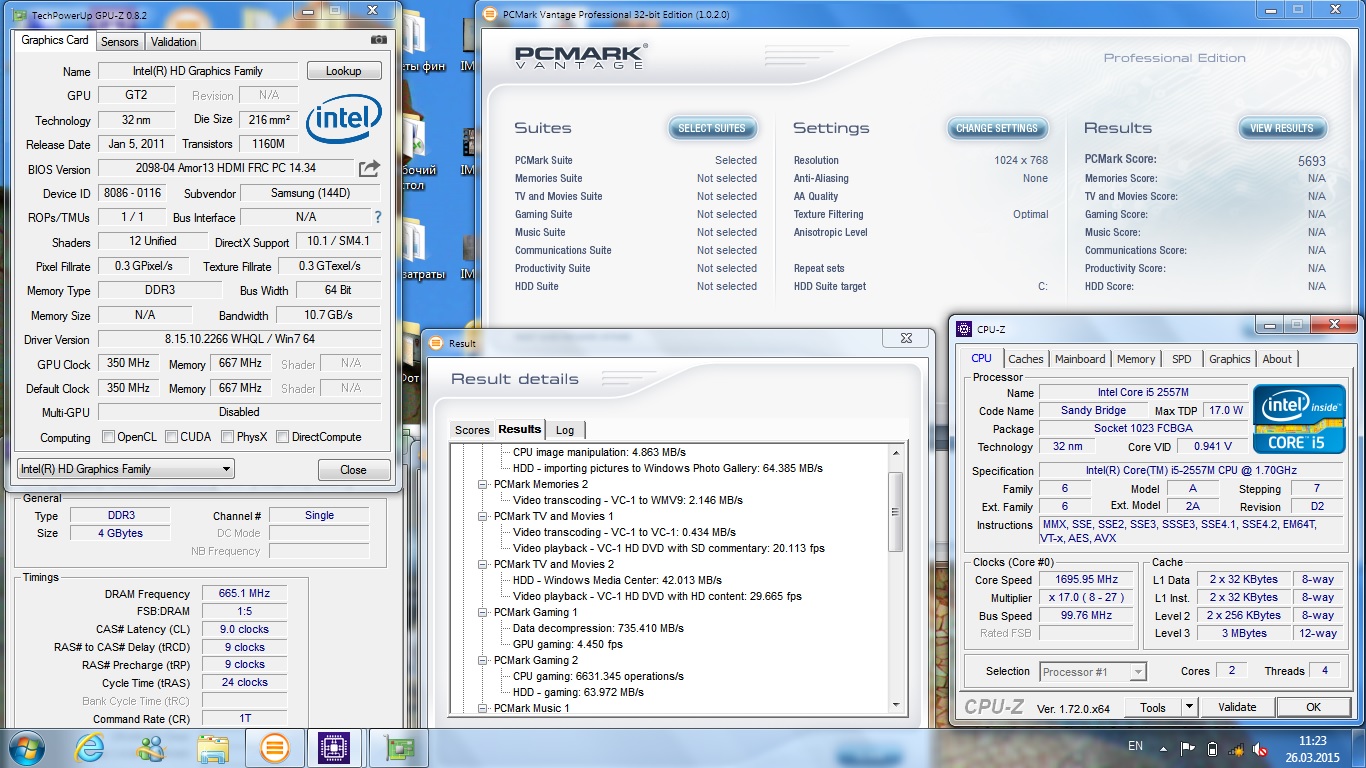The width and height of the screenshot is (1366, 768).
Task: Open the Processor #1 selection dropdown
Action: point(1093,672)
